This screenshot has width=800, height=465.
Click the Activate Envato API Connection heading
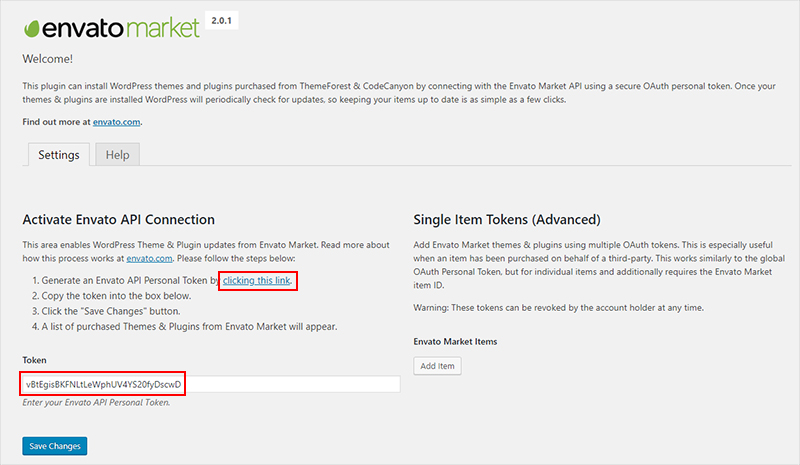pos(118,219)
